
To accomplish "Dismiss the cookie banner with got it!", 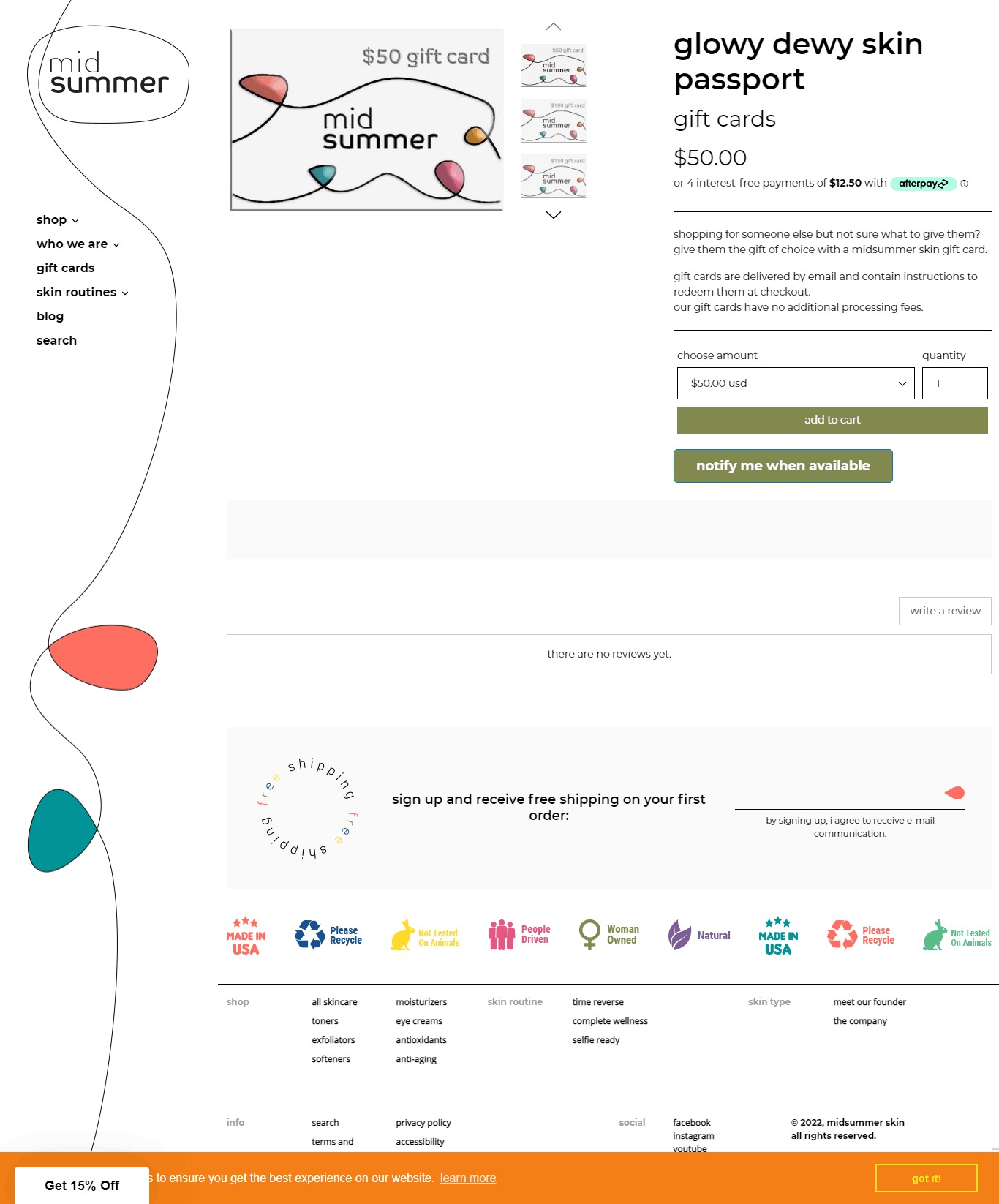I will tap(926, 1178).
